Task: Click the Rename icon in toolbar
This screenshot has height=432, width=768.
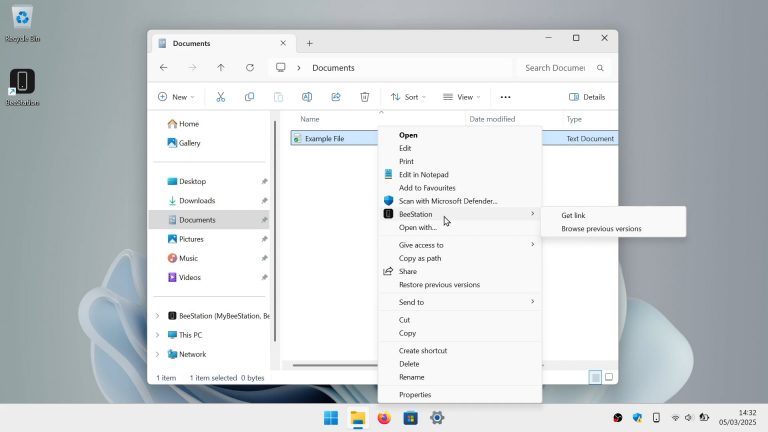Action: (x=307, y=97)
